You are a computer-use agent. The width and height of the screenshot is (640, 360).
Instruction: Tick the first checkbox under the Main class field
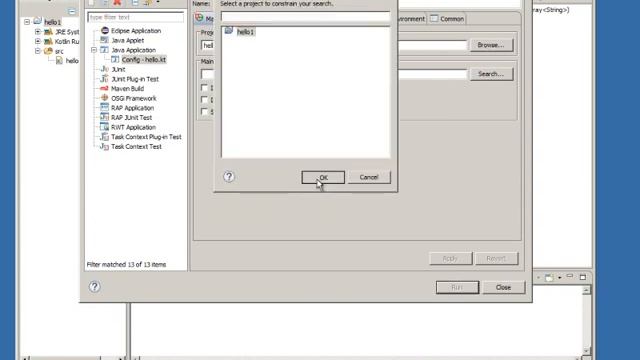[204, 88]
